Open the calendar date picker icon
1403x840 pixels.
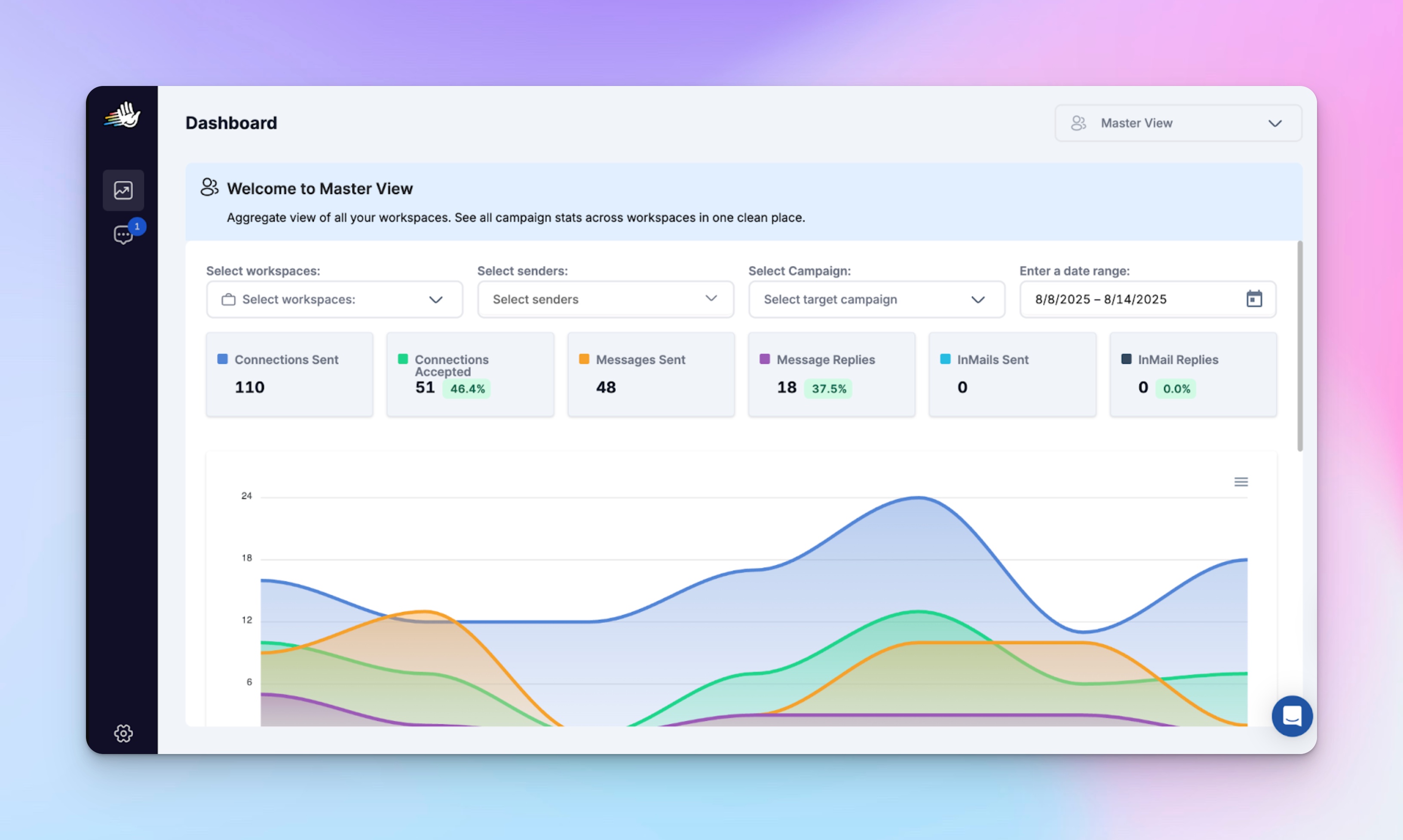point(1254,298)
